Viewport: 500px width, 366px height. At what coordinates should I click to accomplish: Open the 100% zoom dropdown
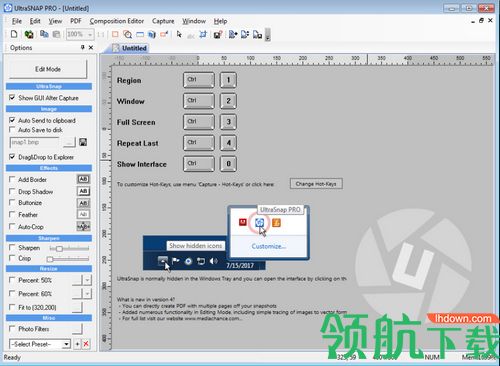tap(90, 34)
